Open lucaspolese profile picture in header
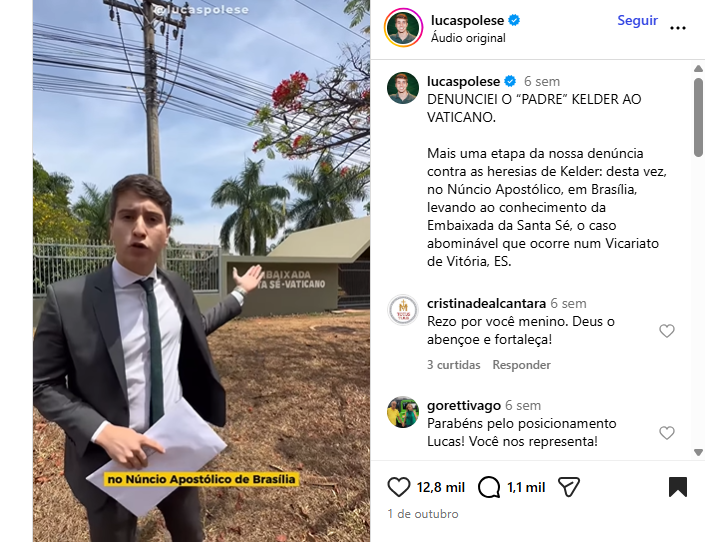Image resolution: width=705 pixels, height=542 pixels. 403,28
